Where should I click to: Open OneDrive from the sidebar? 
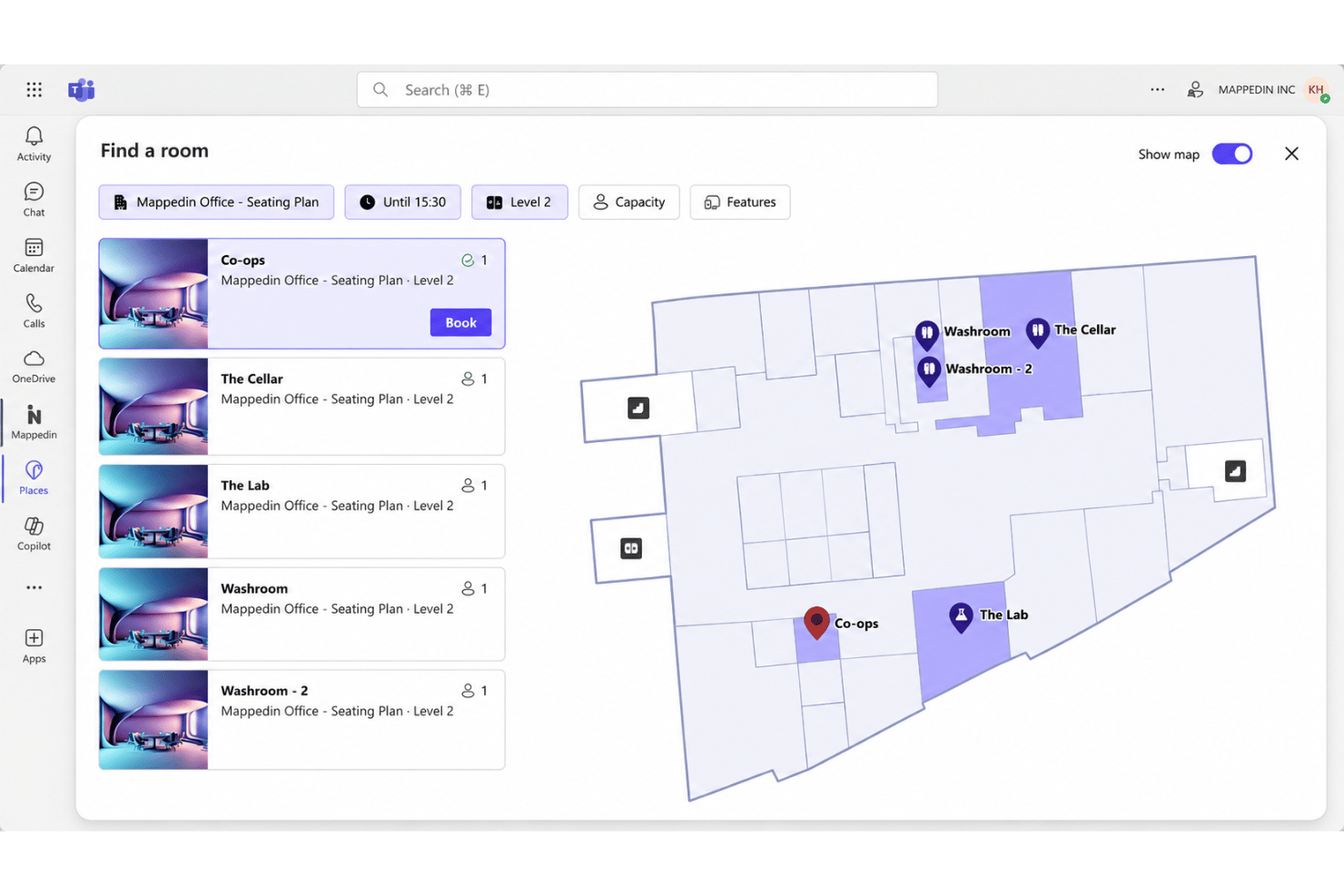pyautogui.click(x=34, y=366)
